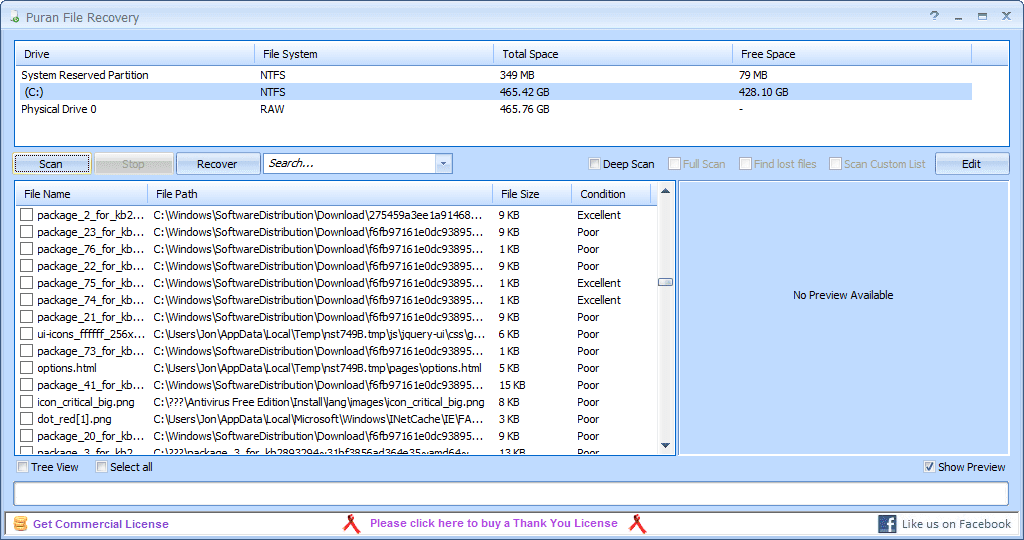Click the Edit button
1024x540 pixels.
pyautogui.click(x=972, y=164)
